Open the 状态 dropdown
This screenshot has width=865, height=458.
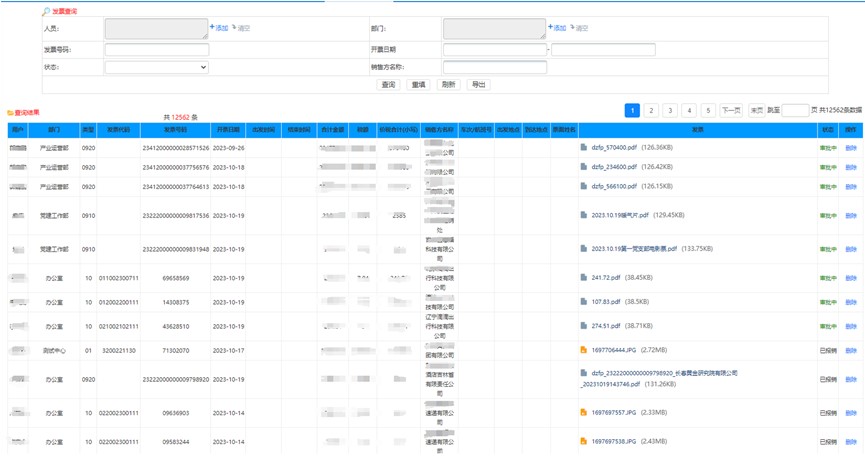coord(157,67)
